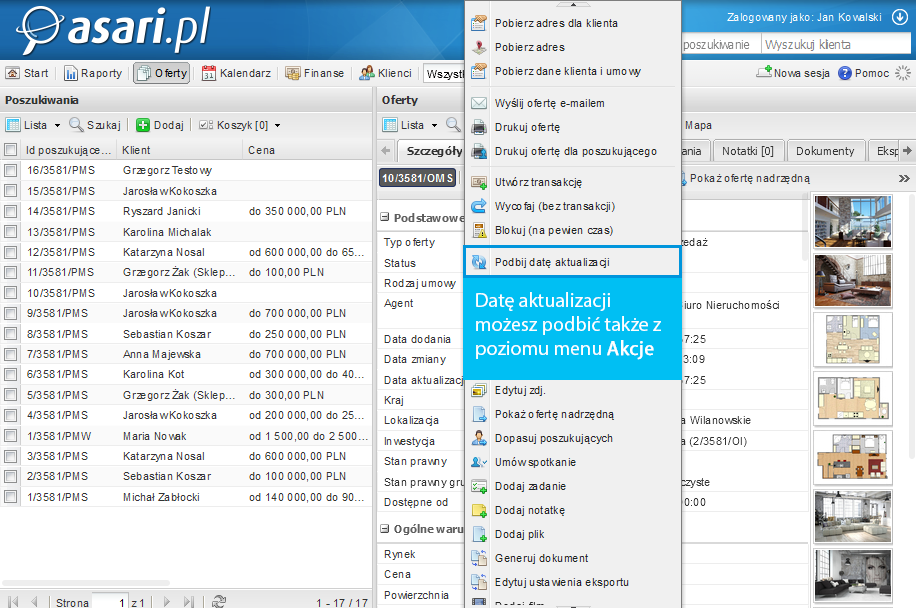Open Finanse module icon
Image resolution: width=916 pixels, height=608 pixels.
coord(293,73)
